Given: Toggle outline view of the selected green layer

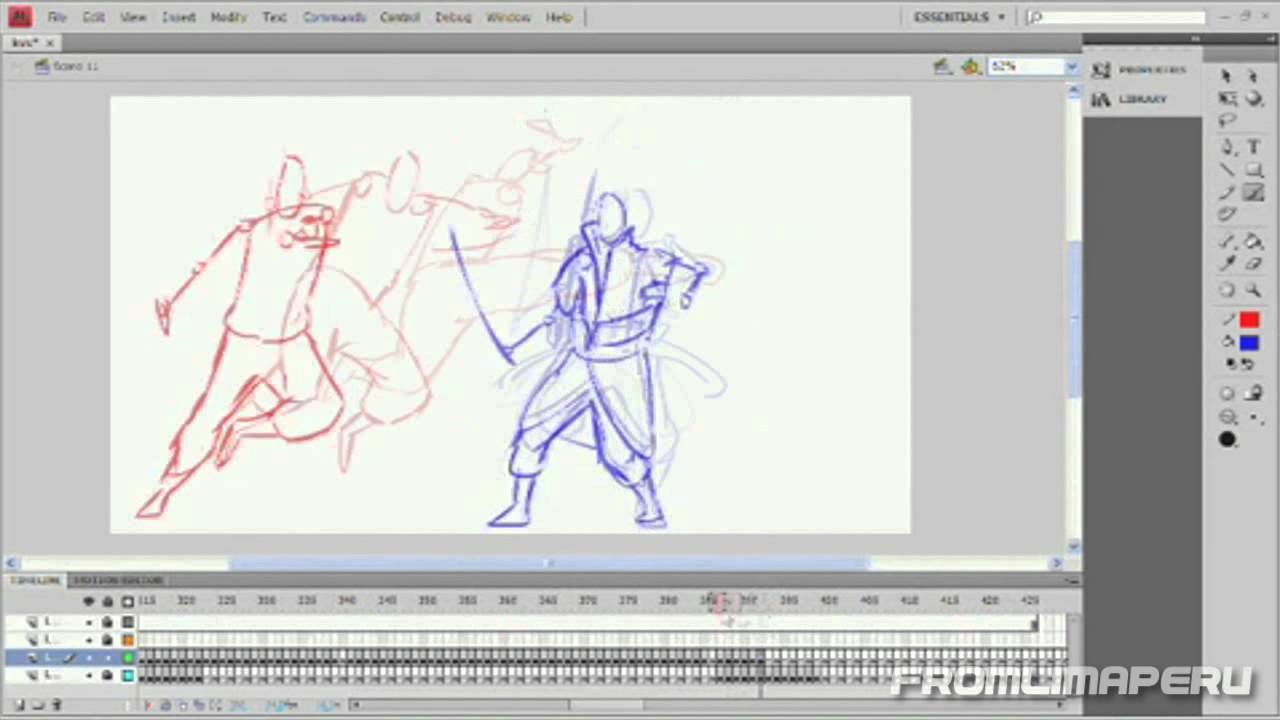Looking at the screenshot, I should click(128, 657).
